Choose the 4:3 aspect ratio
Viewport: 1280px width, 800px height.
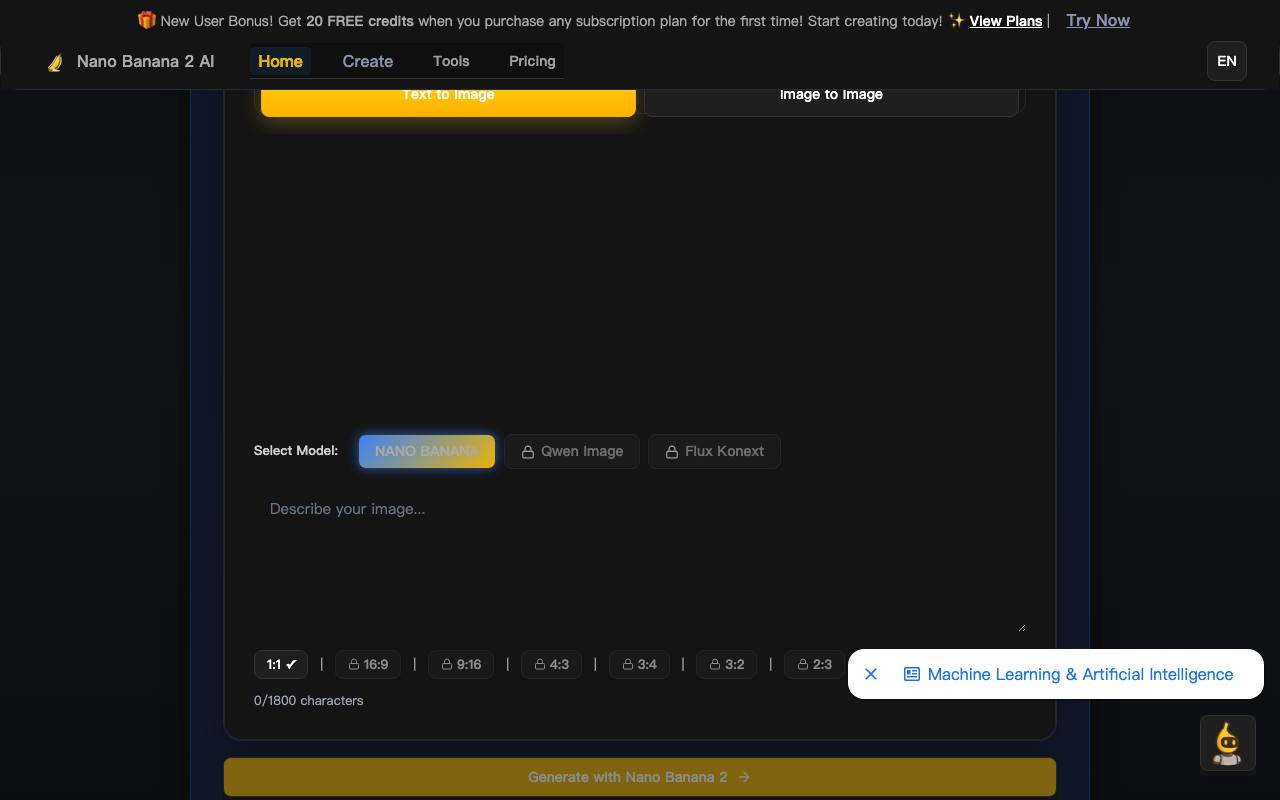(x=551, y=664)
